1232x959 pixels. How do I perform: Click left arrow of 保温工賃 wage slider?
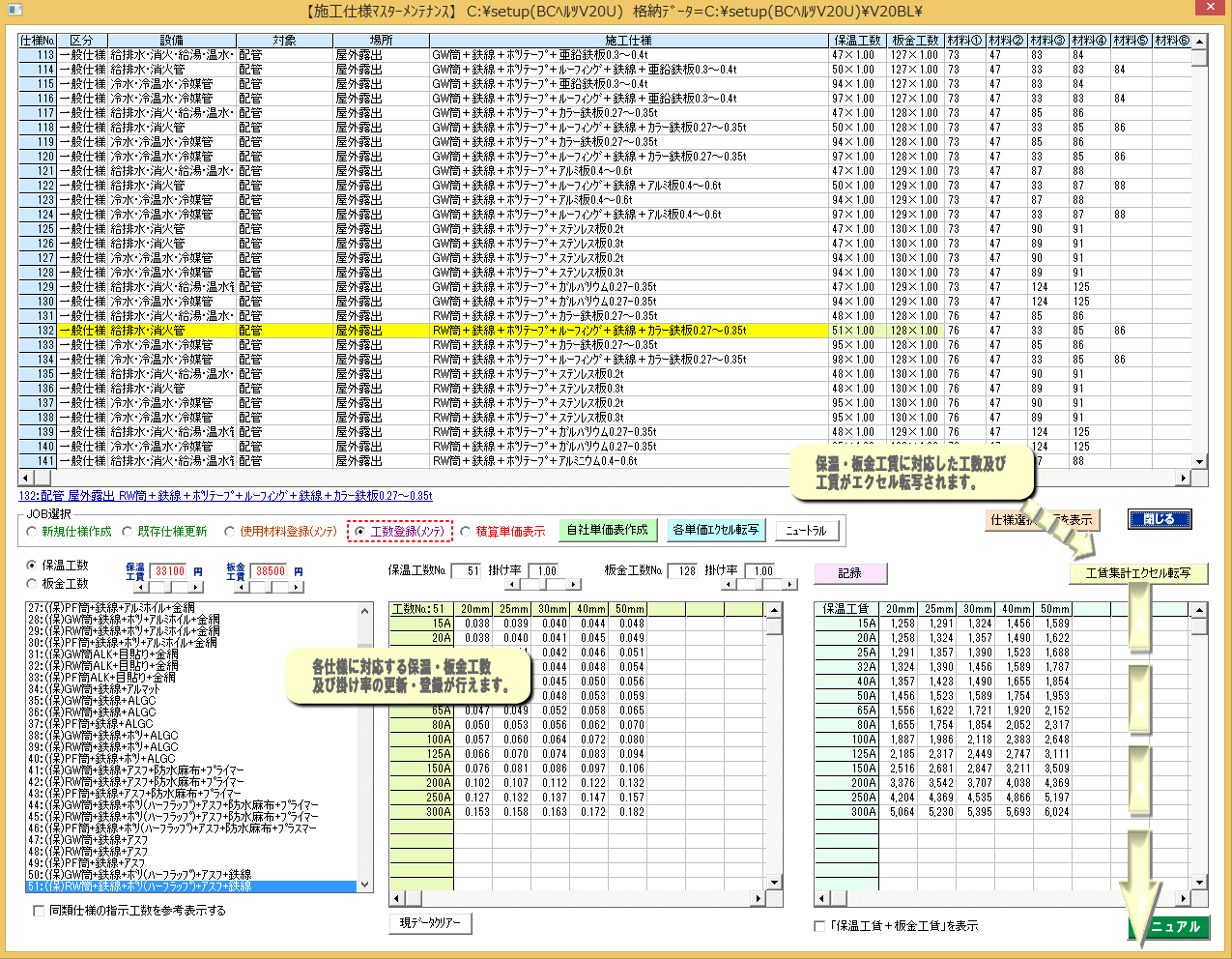tap(139, 587)
